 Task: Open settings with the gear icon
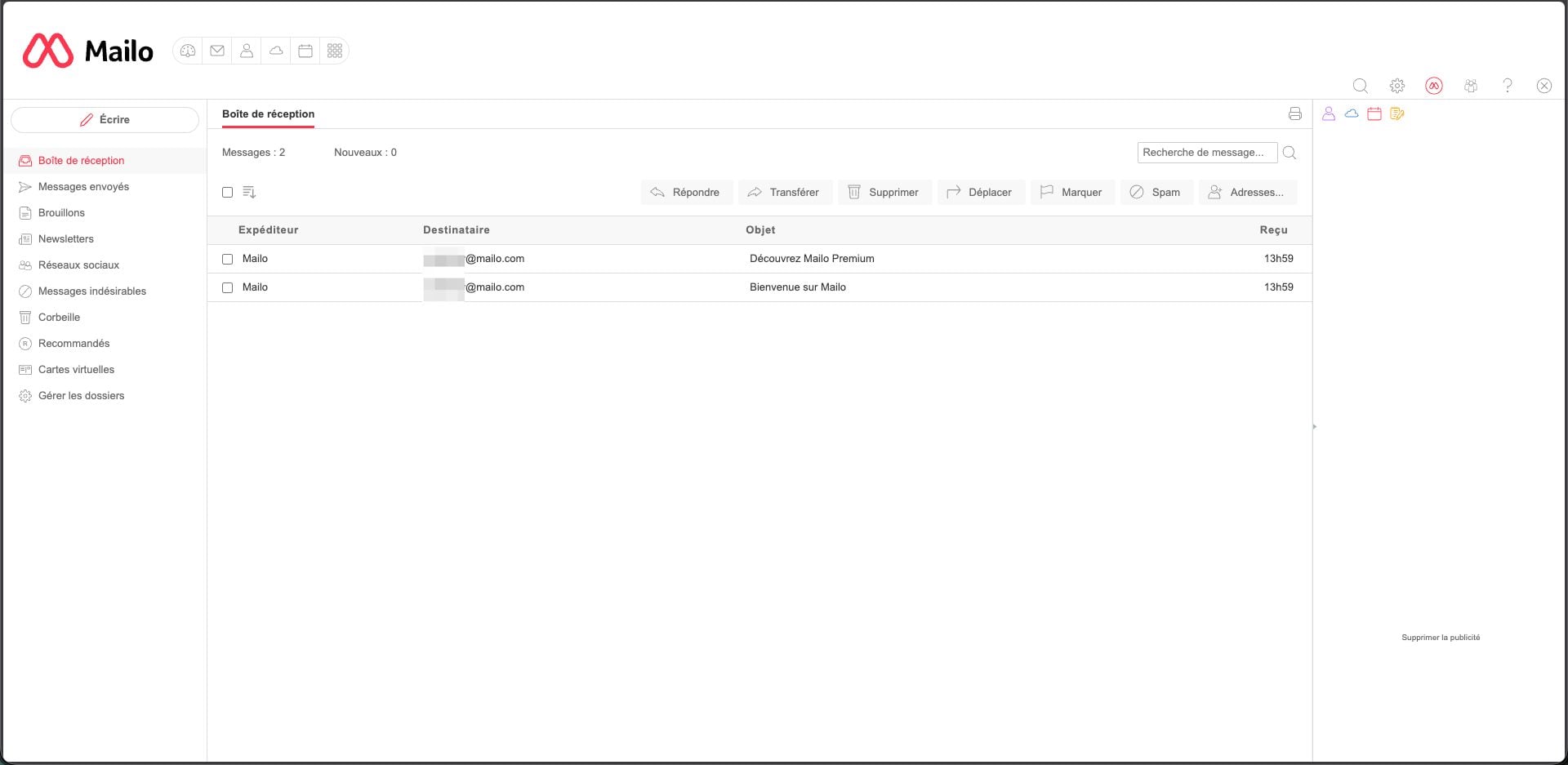click(1397, 86)
